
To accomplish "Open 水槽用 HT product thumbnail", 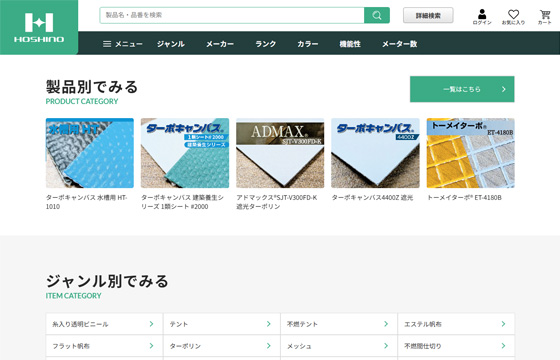I will (90, 153).
